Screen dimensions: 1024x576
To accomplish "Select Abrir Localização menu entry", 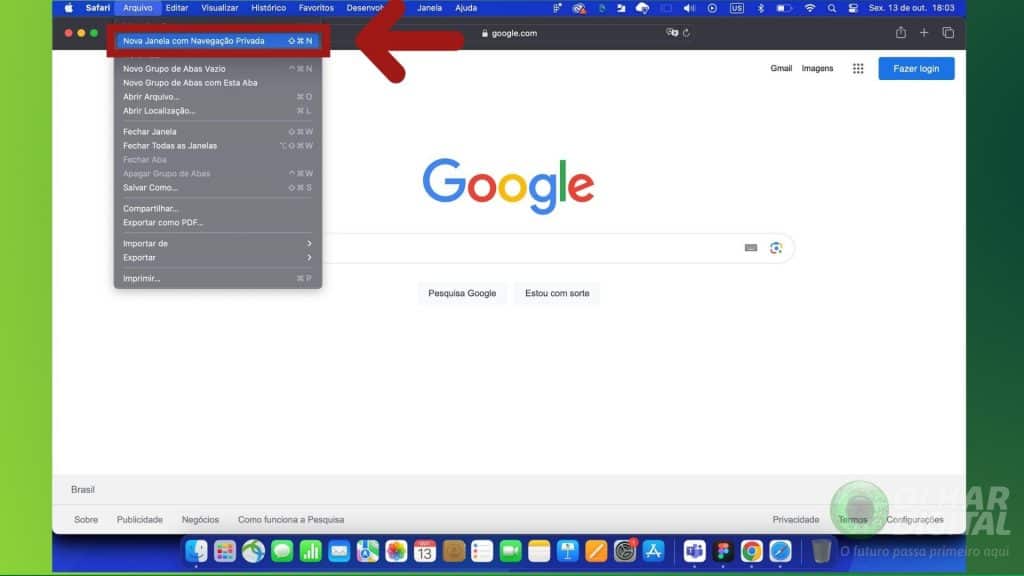I will pyautogui.click(x=217, y=110).
